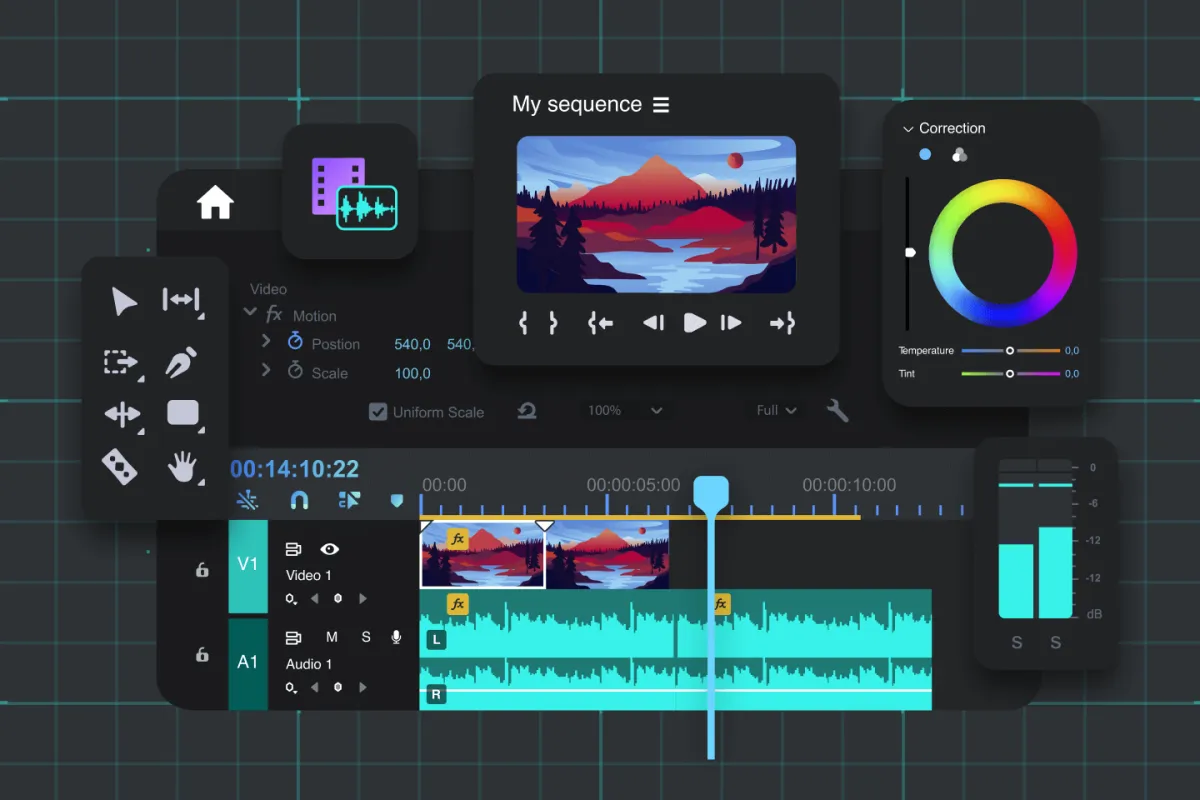This screenshot has width=1200, height=800.
Task: Toggle the Uniform Scale checkbox
Action: point(378,412)
